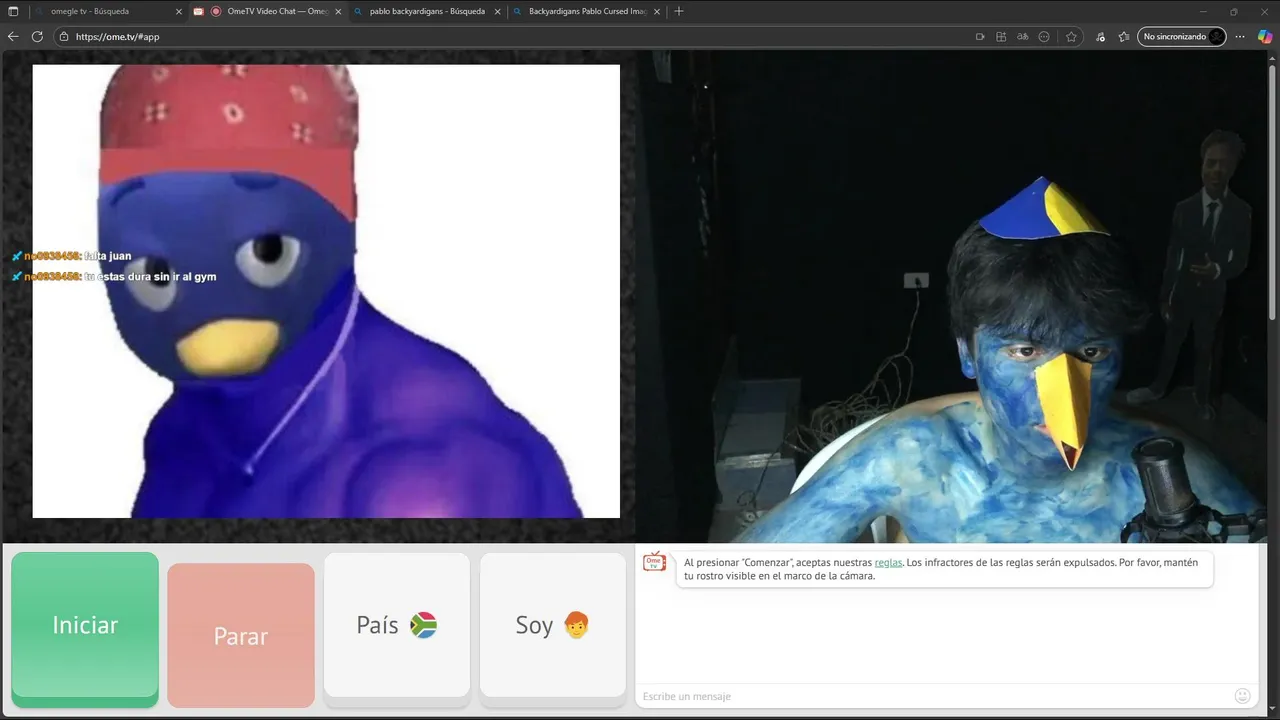The image size is (1280, 720).
Task: Open the 'No sincronizando' profile button
Action: click(x=1182, y=36)
